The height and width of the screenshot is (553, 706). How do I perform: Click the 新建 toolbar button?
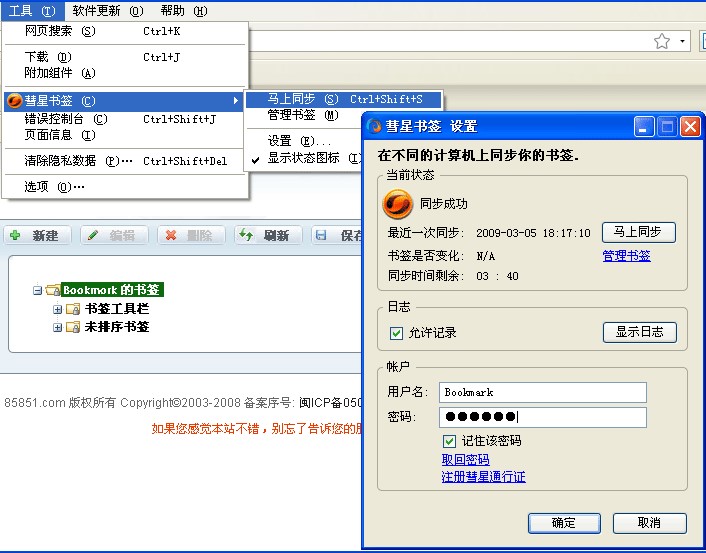(x=38, y=235)
